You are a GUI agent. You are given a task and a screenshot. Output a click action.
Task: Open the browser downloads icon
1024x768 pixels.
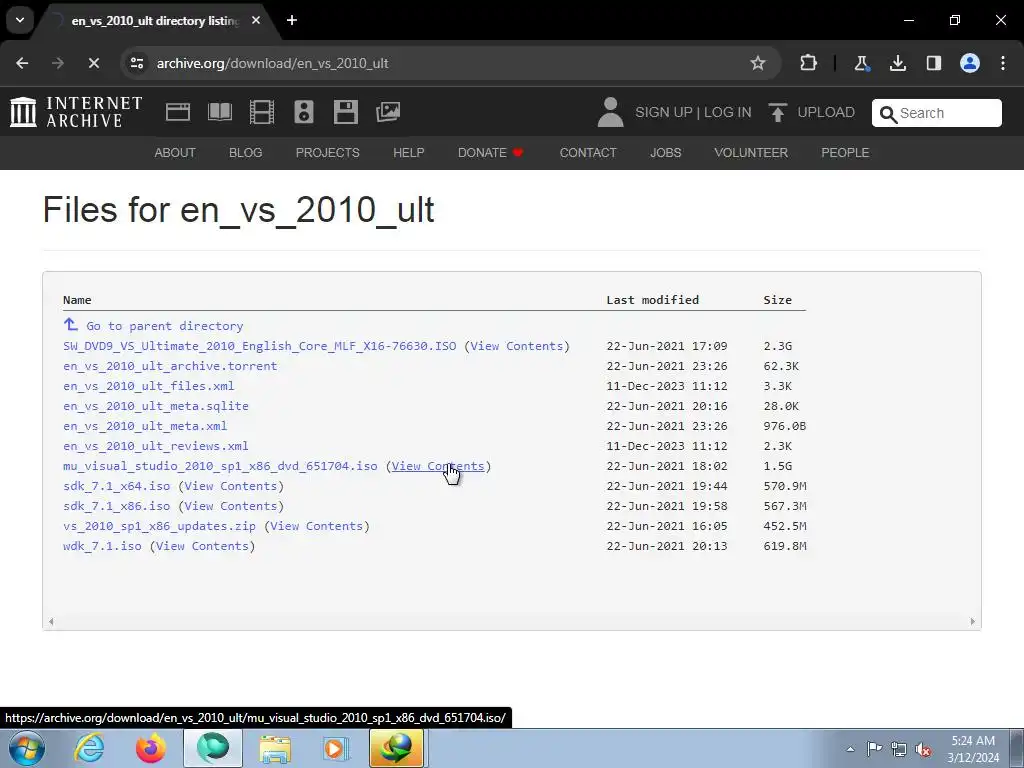tap(898, 63)
